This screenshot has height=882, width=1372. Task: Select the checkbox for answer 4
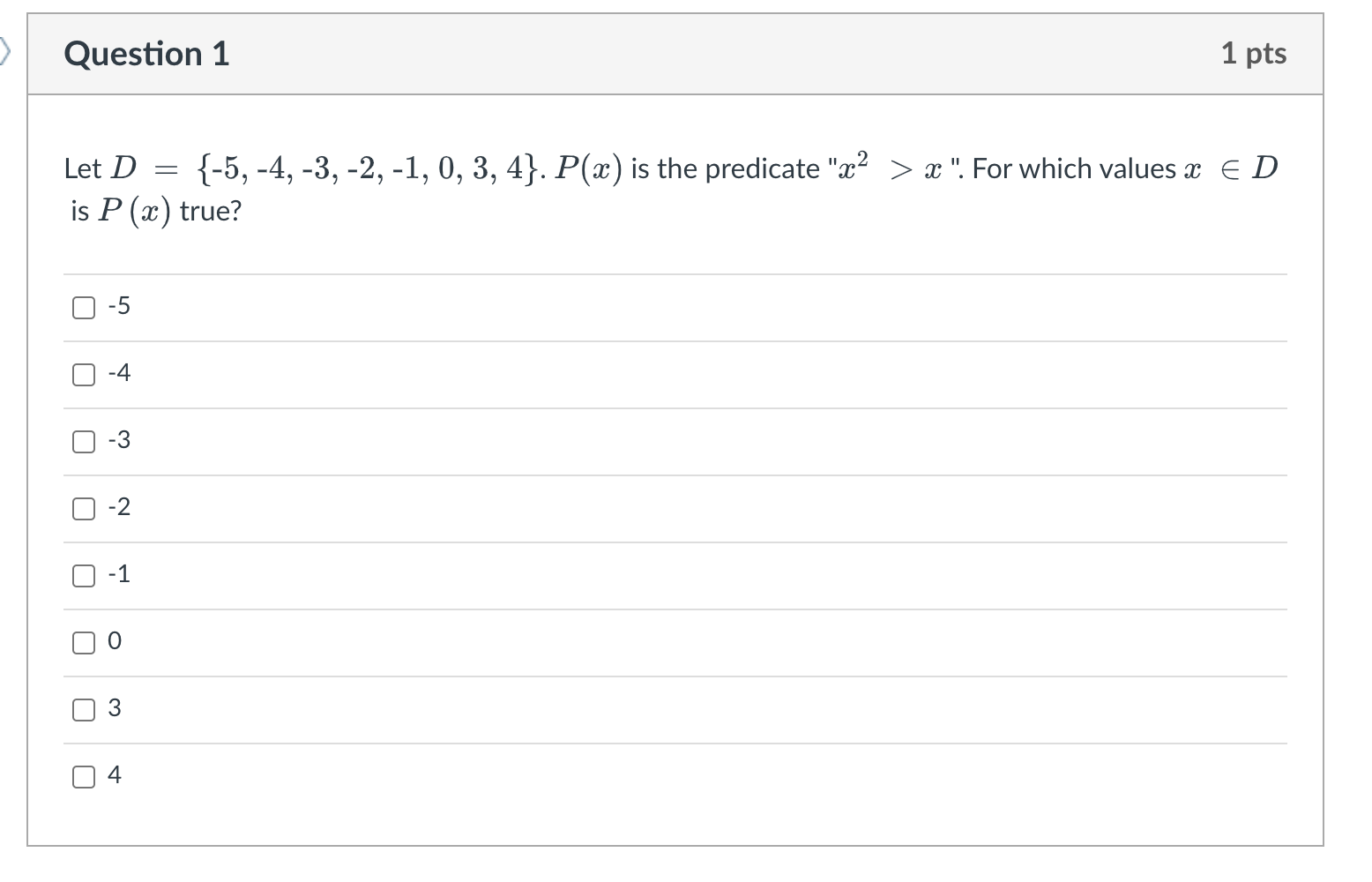click(84, 777)
